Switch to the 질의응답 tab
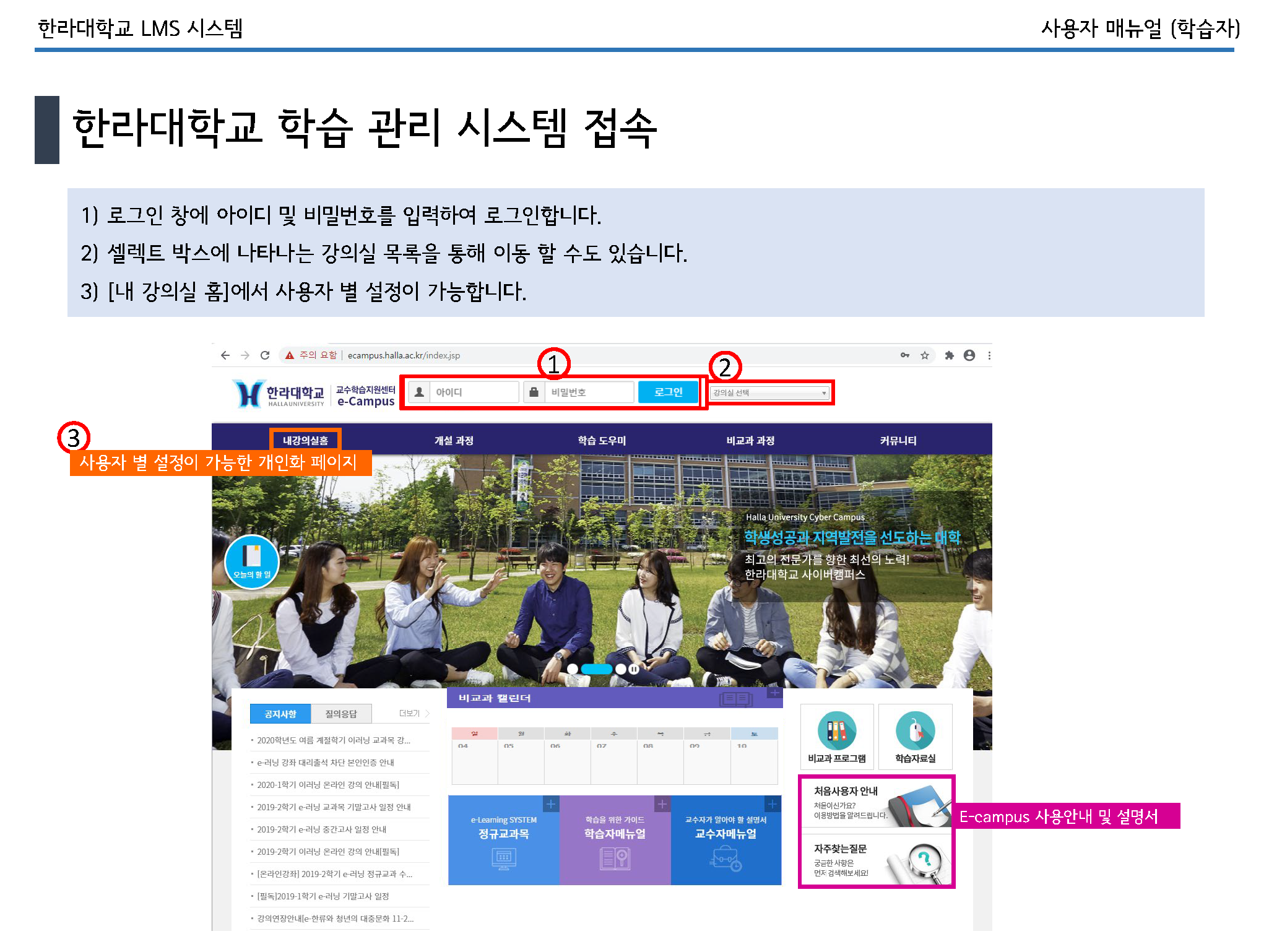Viewport: 1269px width, 952px height. (341, 714)
